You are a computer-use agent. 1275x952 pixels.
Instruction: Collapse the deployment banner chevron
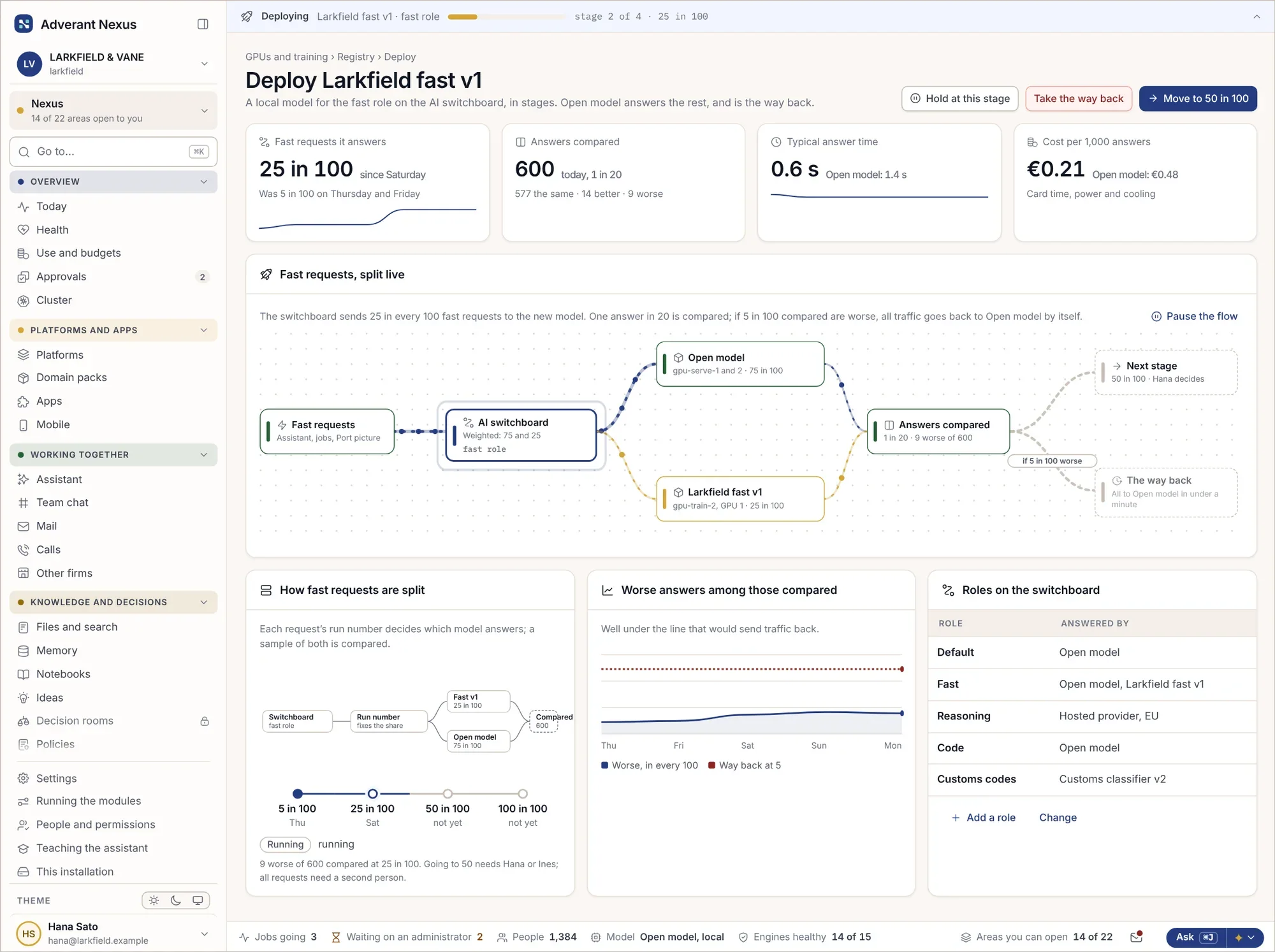[x=1257, y=17]
